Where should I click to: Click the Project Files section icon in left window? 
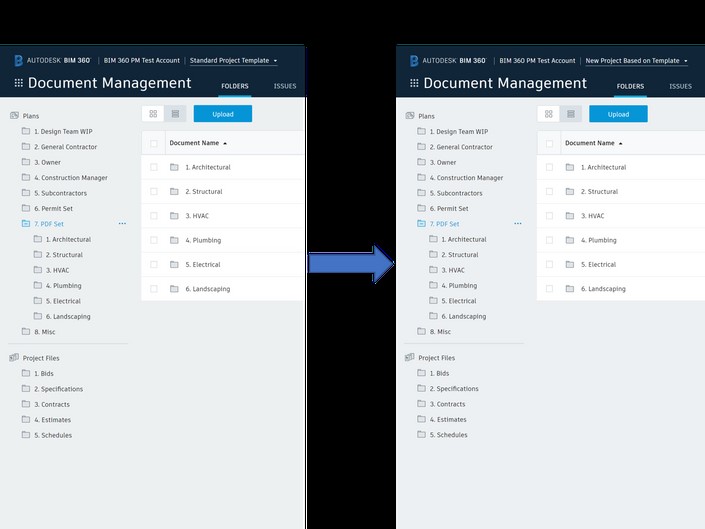pyautogui.click(x=14, y=357)
